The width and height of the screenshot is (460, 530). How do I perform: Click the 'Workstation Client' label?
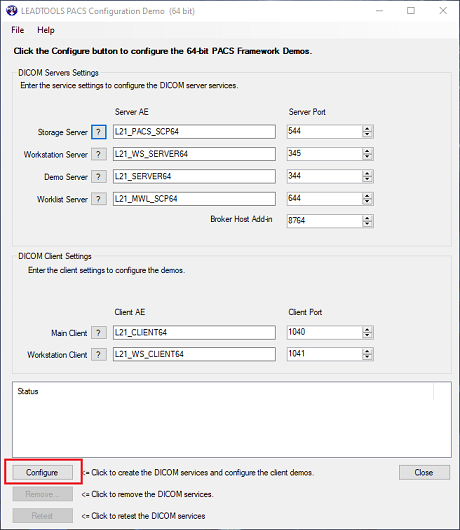(x=57, y=355)
